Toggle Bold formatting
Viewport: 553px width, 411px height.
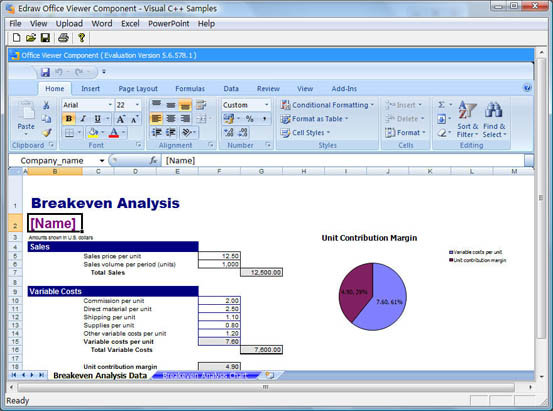(x=69, y=119)
